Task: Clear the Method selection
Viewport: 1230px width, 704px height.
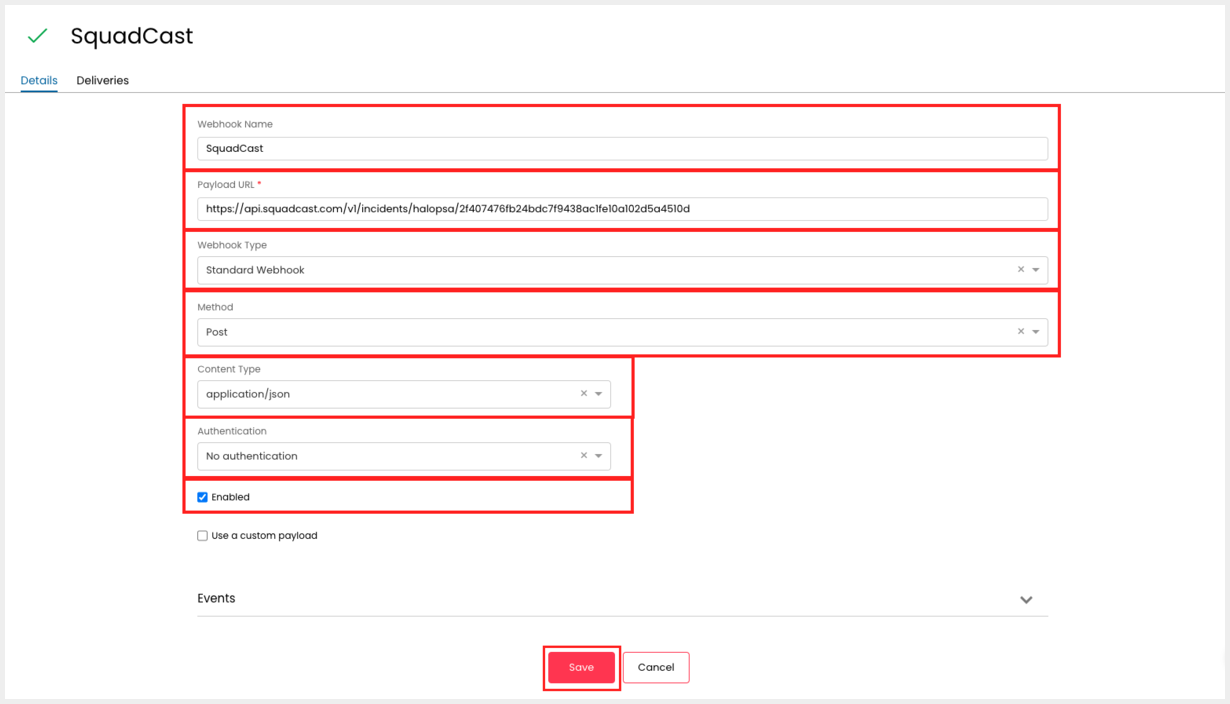Action: 1020,331
